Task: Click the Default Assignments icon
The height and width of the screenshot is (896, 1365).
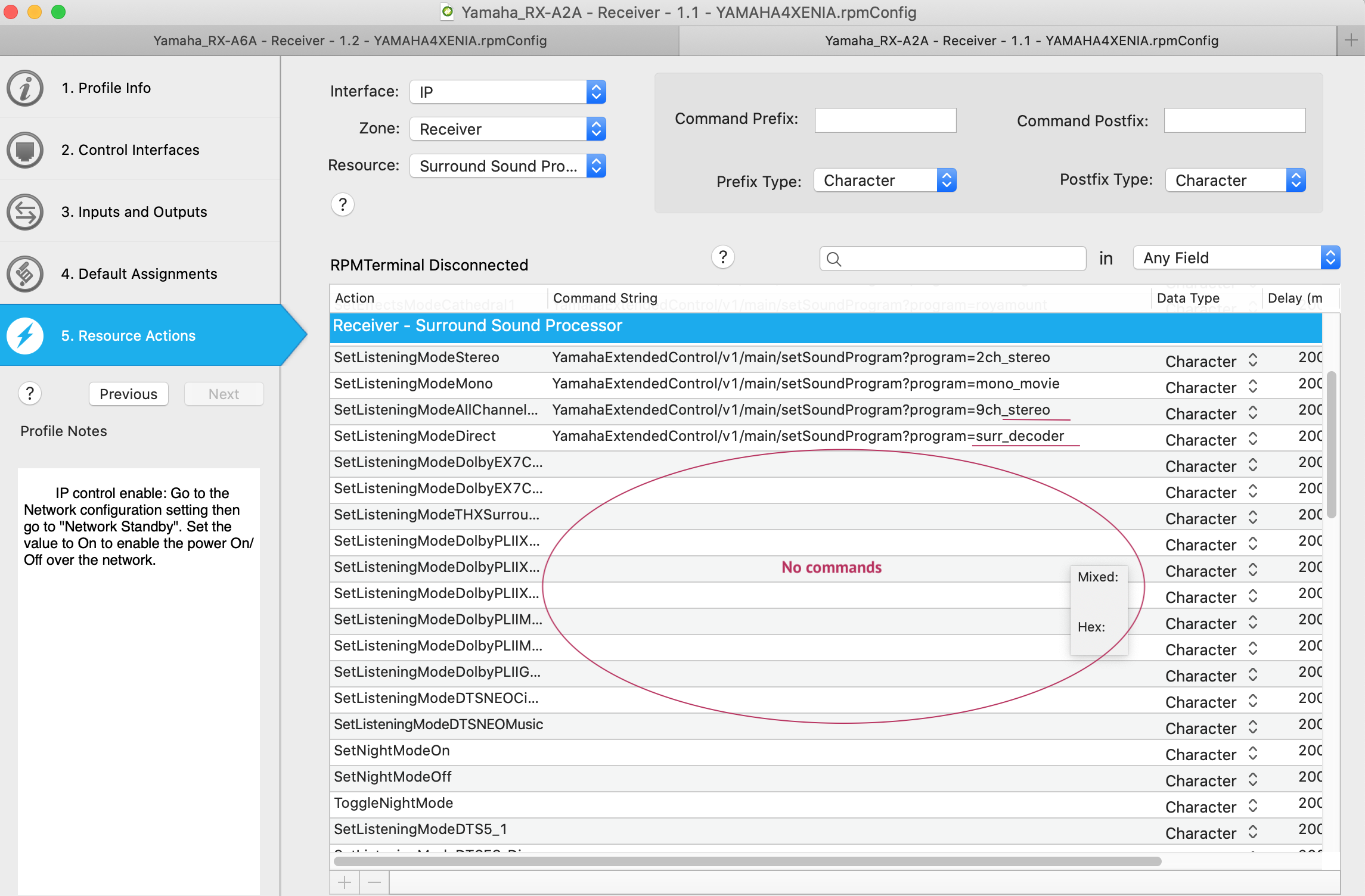Action: pos(25,274)
